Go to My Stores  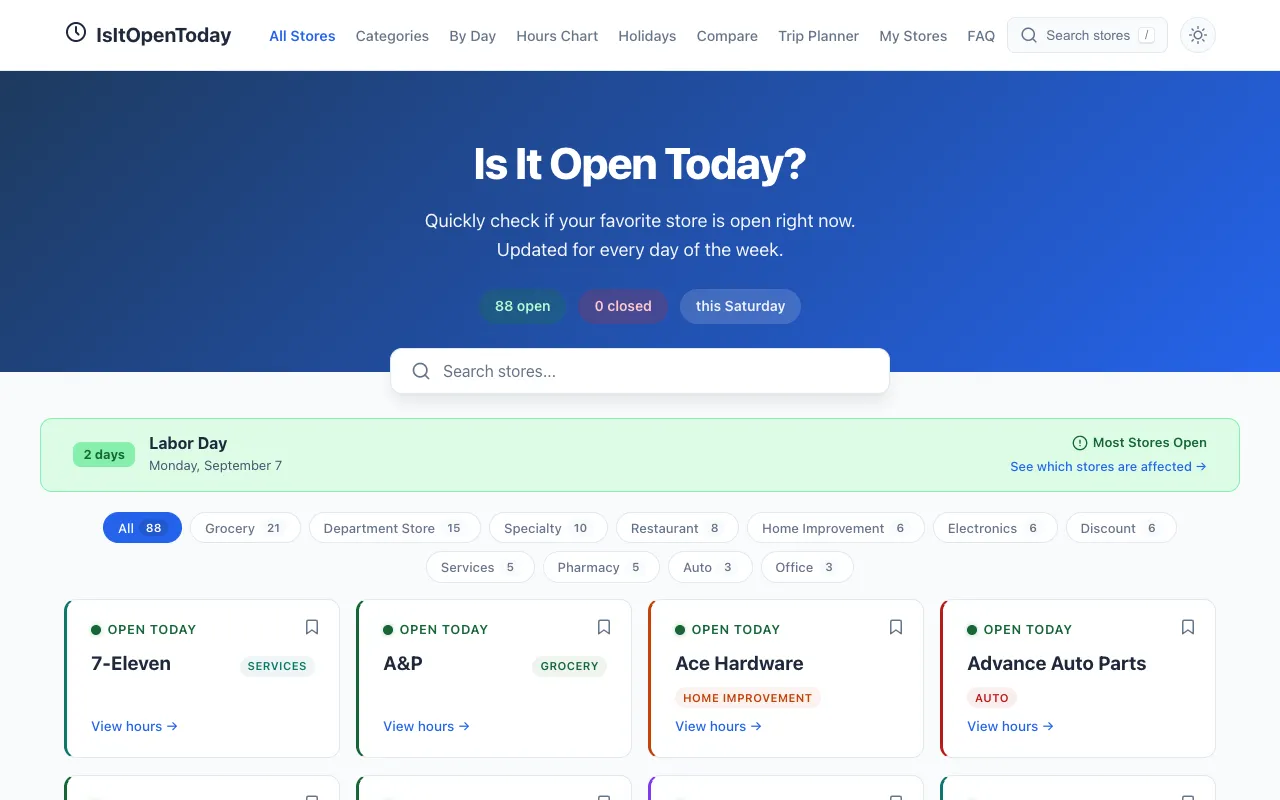point(913,36)
